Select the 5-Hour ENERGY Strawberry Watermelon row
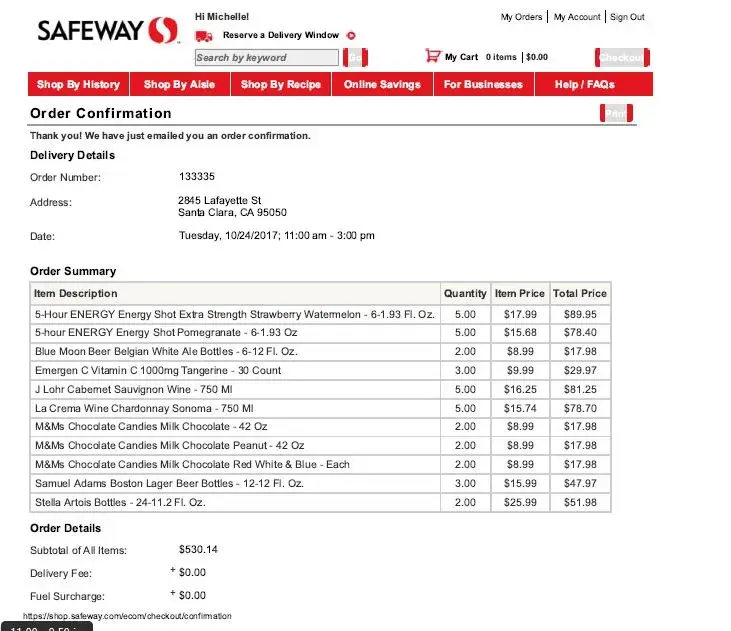Viewport: 731px width, 631px height. pos(320,314)
